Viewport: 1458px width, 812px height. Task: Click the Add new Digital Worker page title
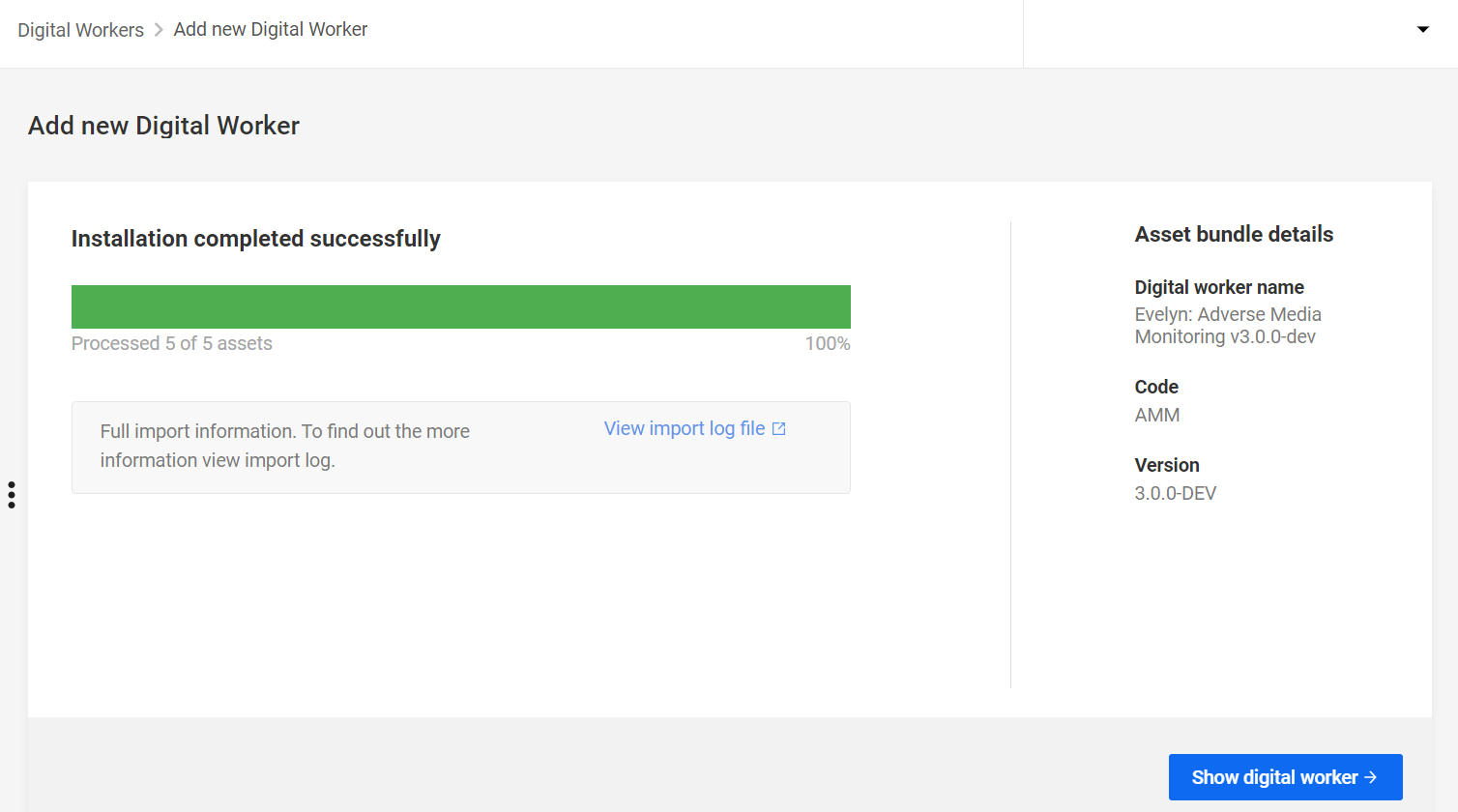[x=163, y=126]
